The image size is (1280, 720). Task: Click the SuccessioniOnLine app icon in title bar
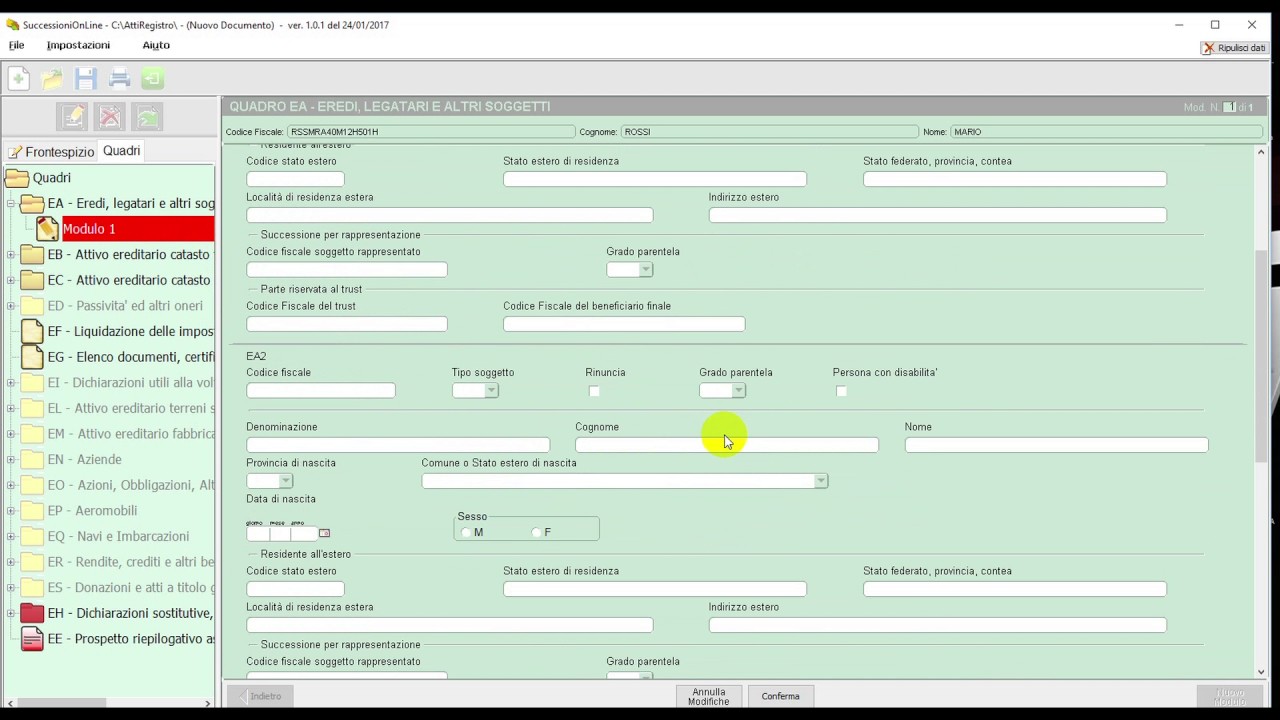(x=12, y=25)
